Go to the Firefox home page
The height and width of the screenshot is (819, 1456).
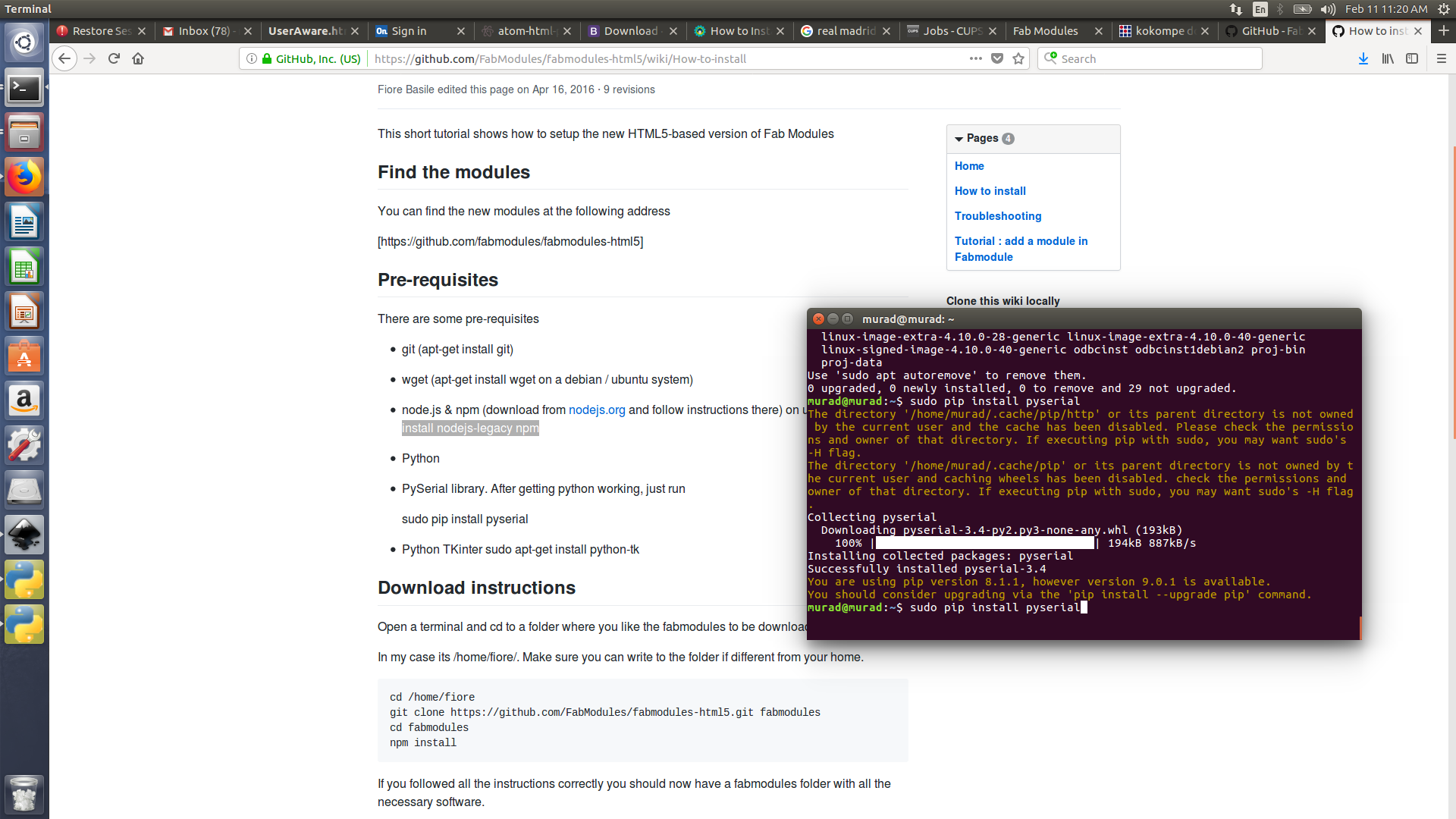pos(138,58)
